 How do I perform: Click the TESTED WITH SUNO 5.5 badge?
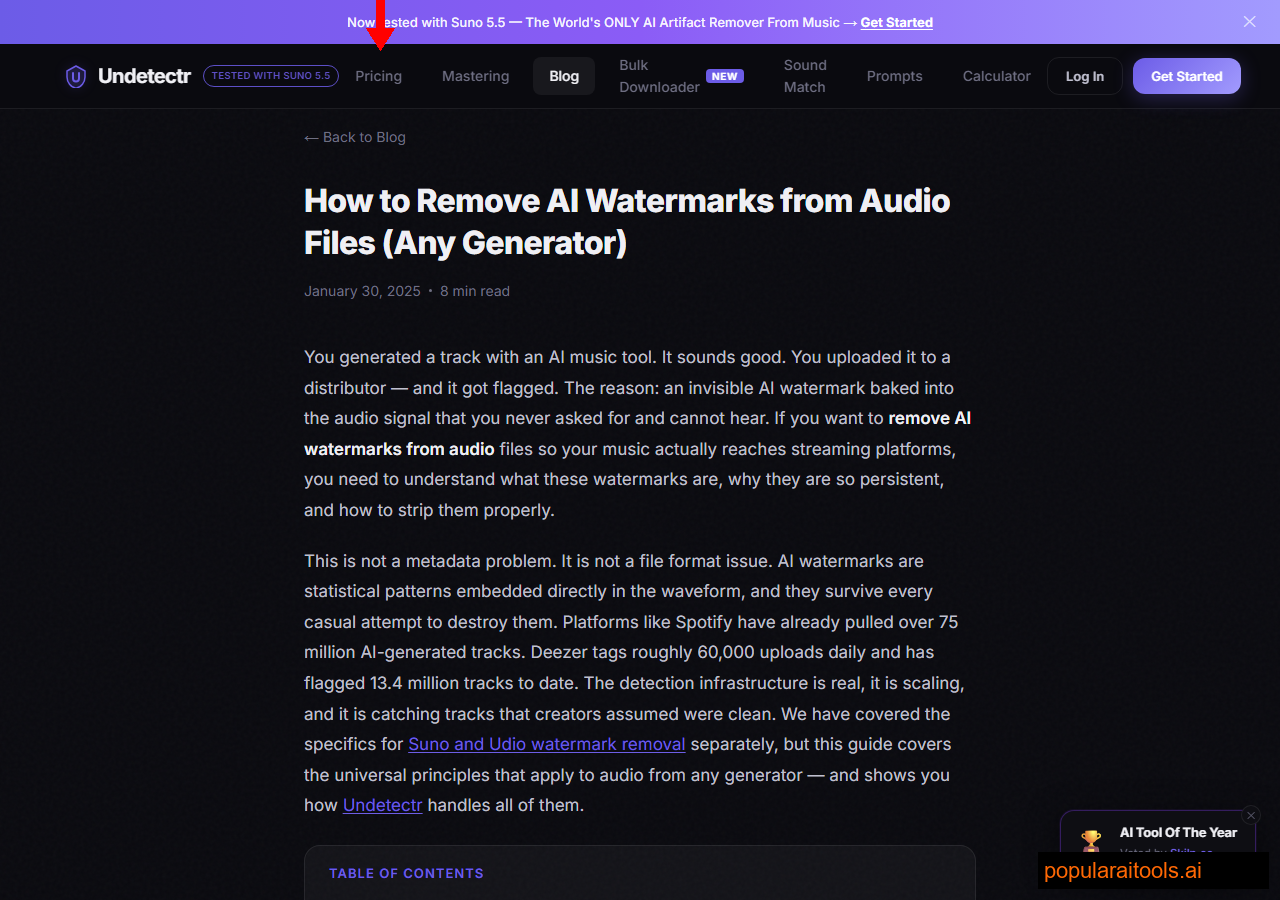pos(271,76)
